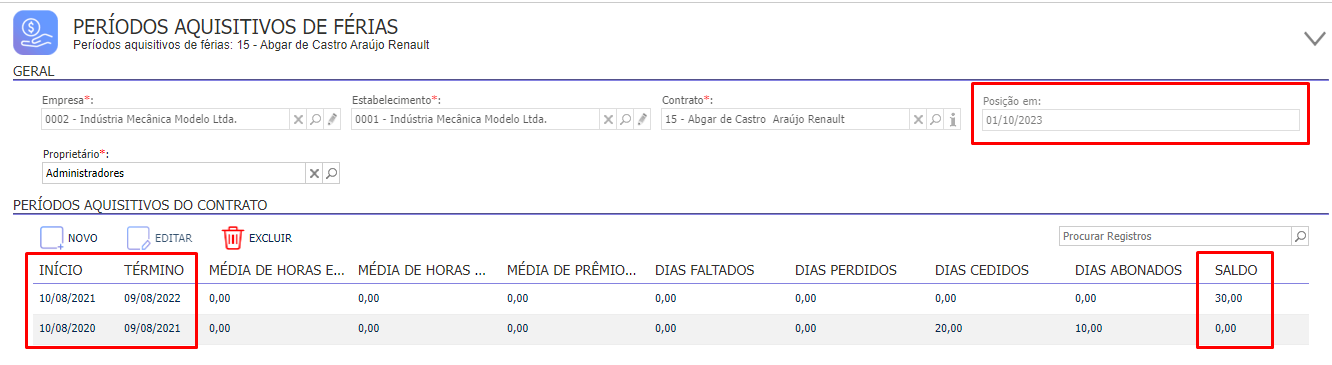Clear the Empresa field value
This screenshot has height=365, width=1332.
pyautogui.click(x=298, y=120)
